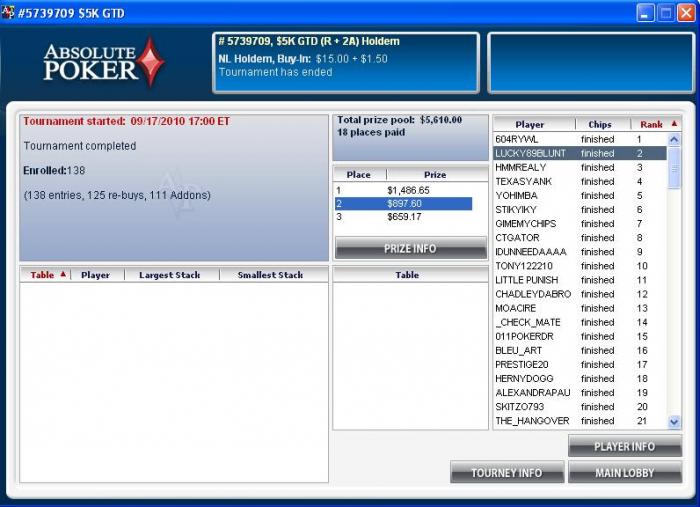Image resolution: width=700 pixels, height=507 pixels.
Task: Click Player header in tables list
Action: pyautogui.click(x=97, y=275)
